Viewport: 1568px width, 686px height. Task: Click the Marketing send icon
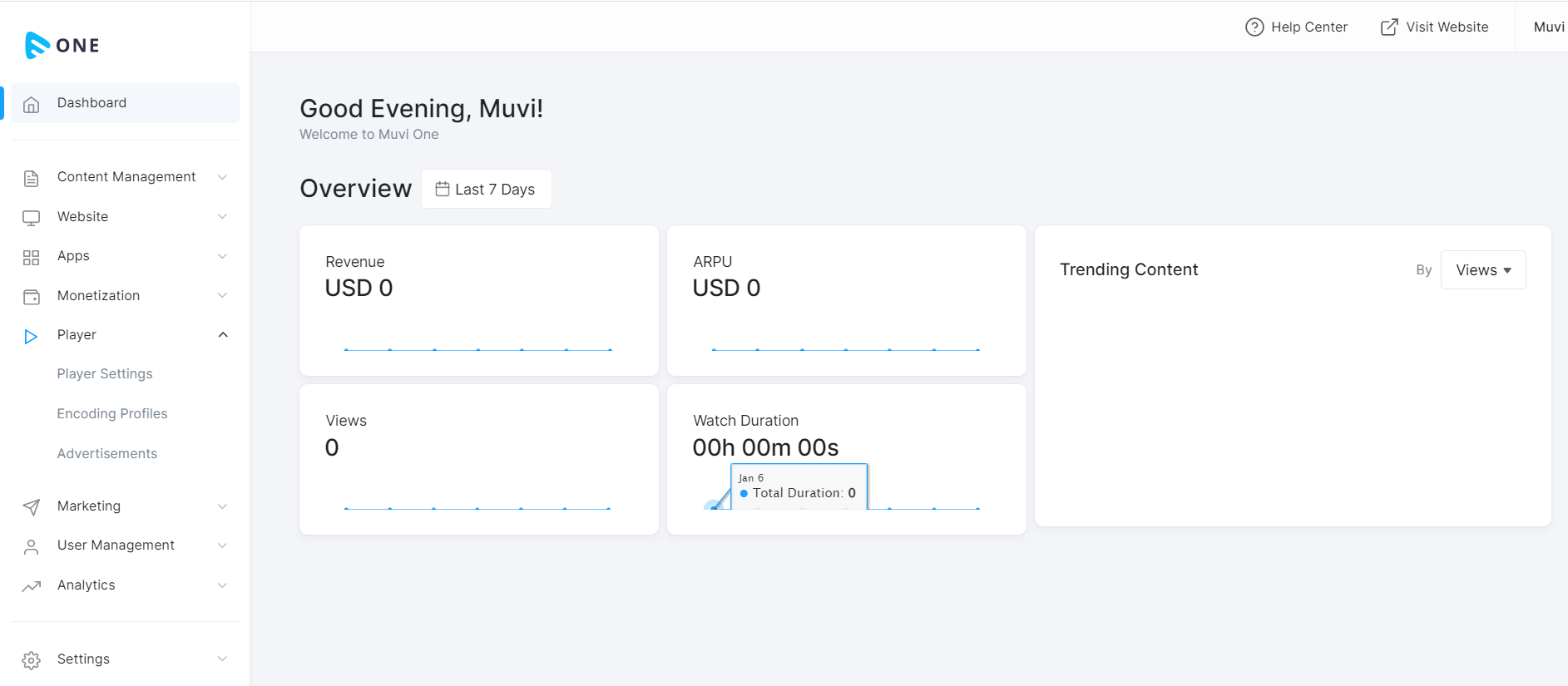click(31, 506)
